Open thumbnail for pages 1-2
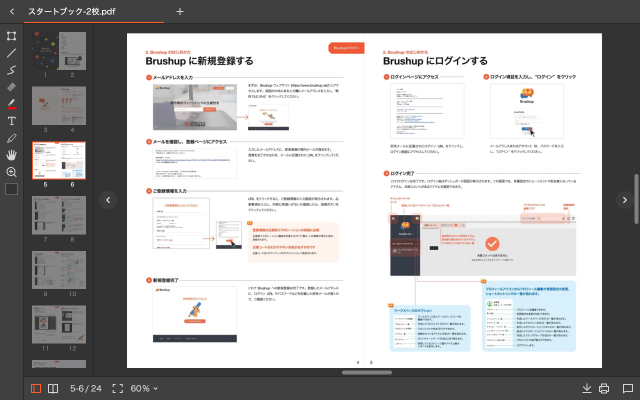 click(x=59, y=51)
